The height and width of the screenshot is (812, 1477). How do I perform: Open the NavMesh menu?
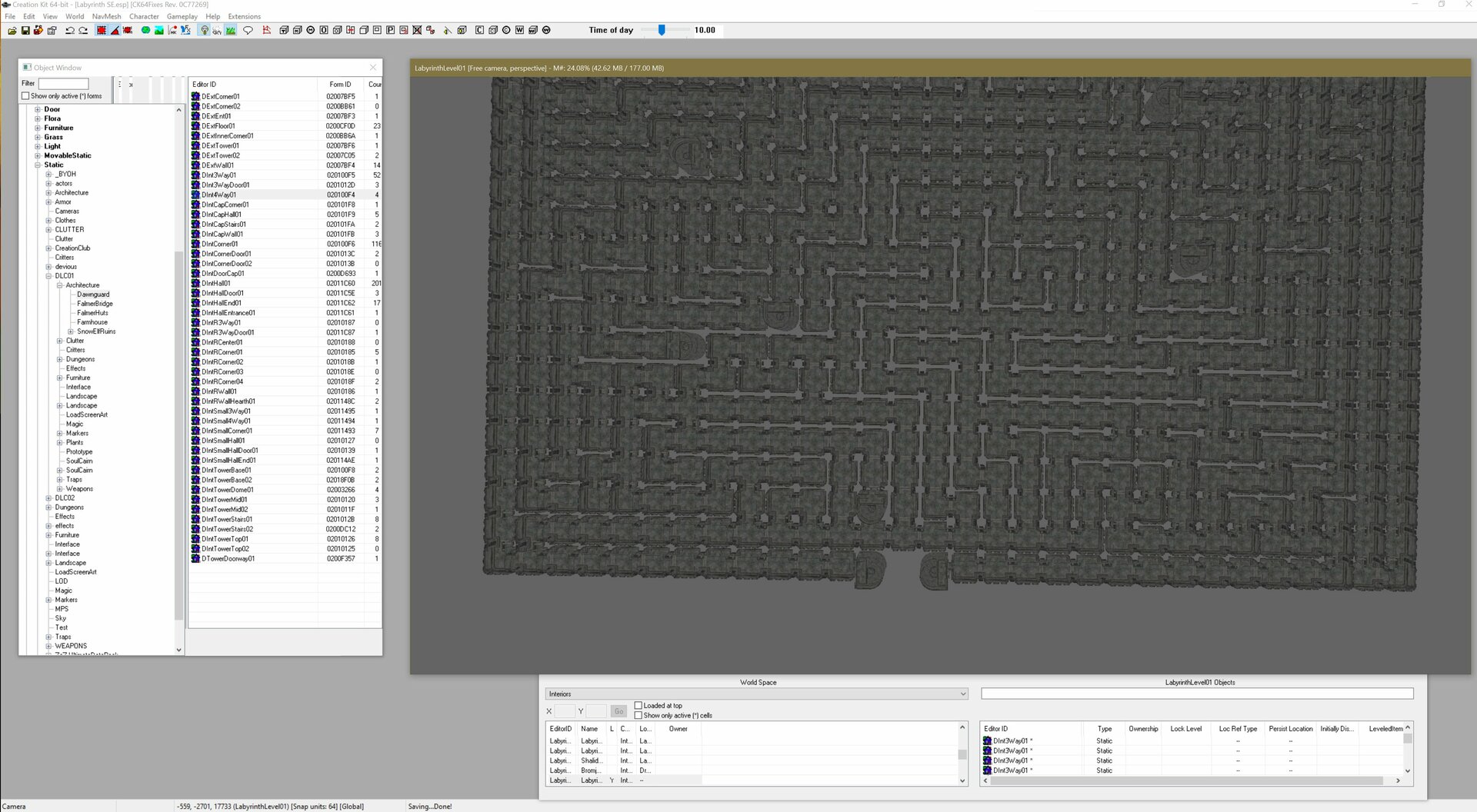[106, 16]
